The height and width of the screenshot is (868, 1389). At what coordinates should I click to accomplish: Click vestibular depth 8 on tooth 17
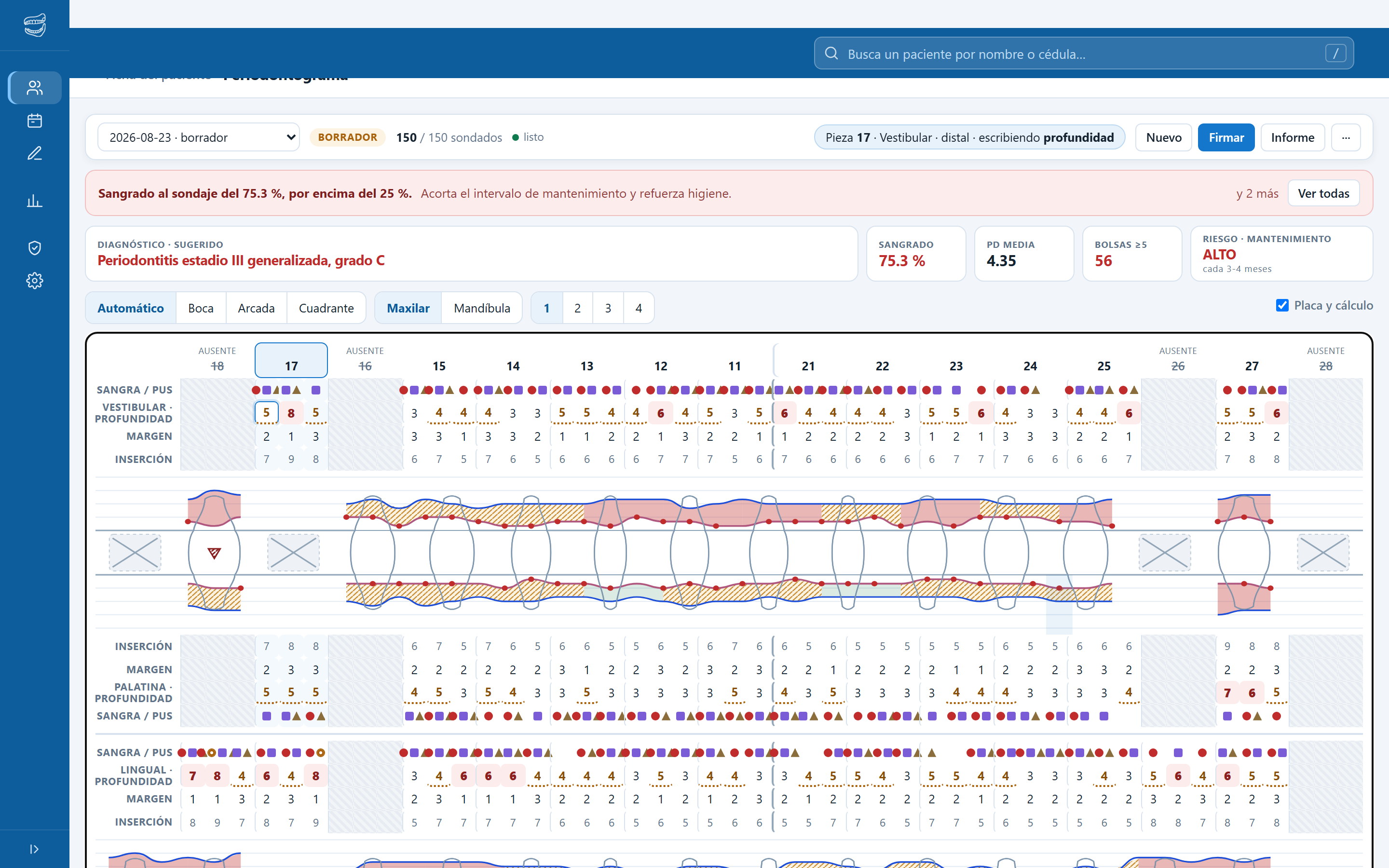pos(291,413)
